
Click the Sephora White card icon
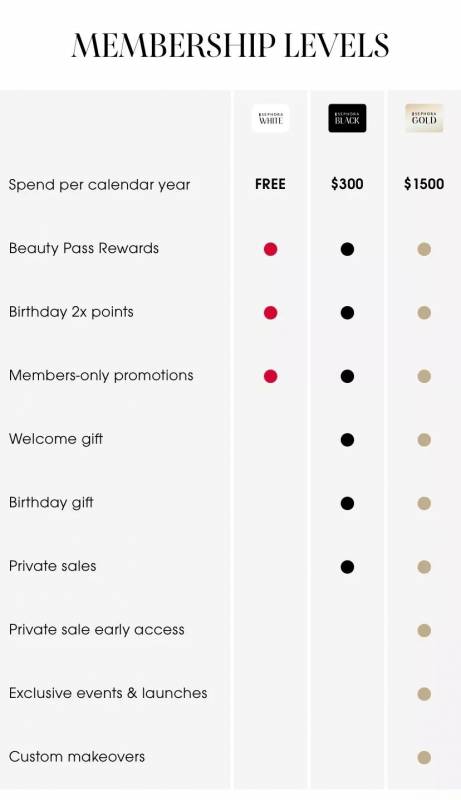coord(270,118)
